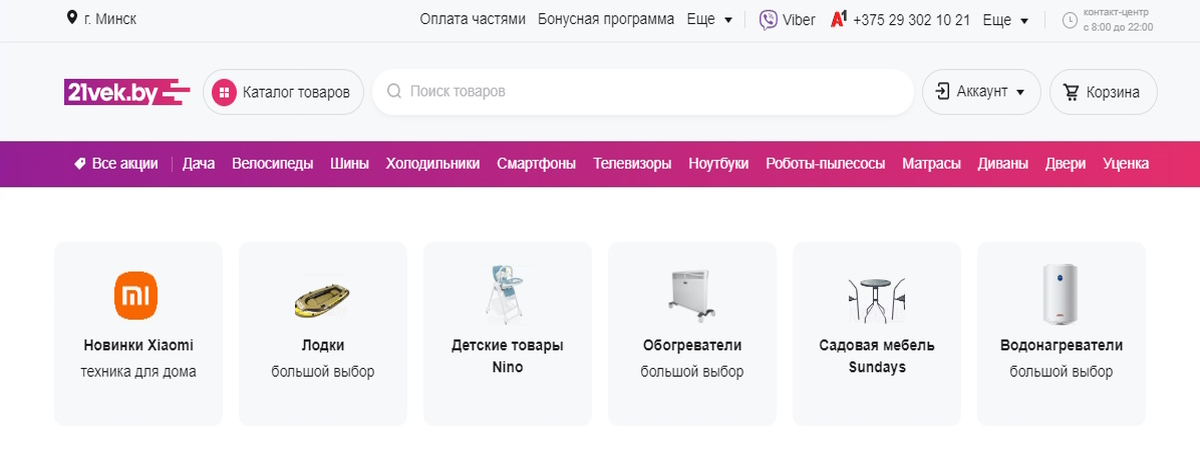
Task: Click the location pin icon near г. Минск
Action: coord(72,19)
